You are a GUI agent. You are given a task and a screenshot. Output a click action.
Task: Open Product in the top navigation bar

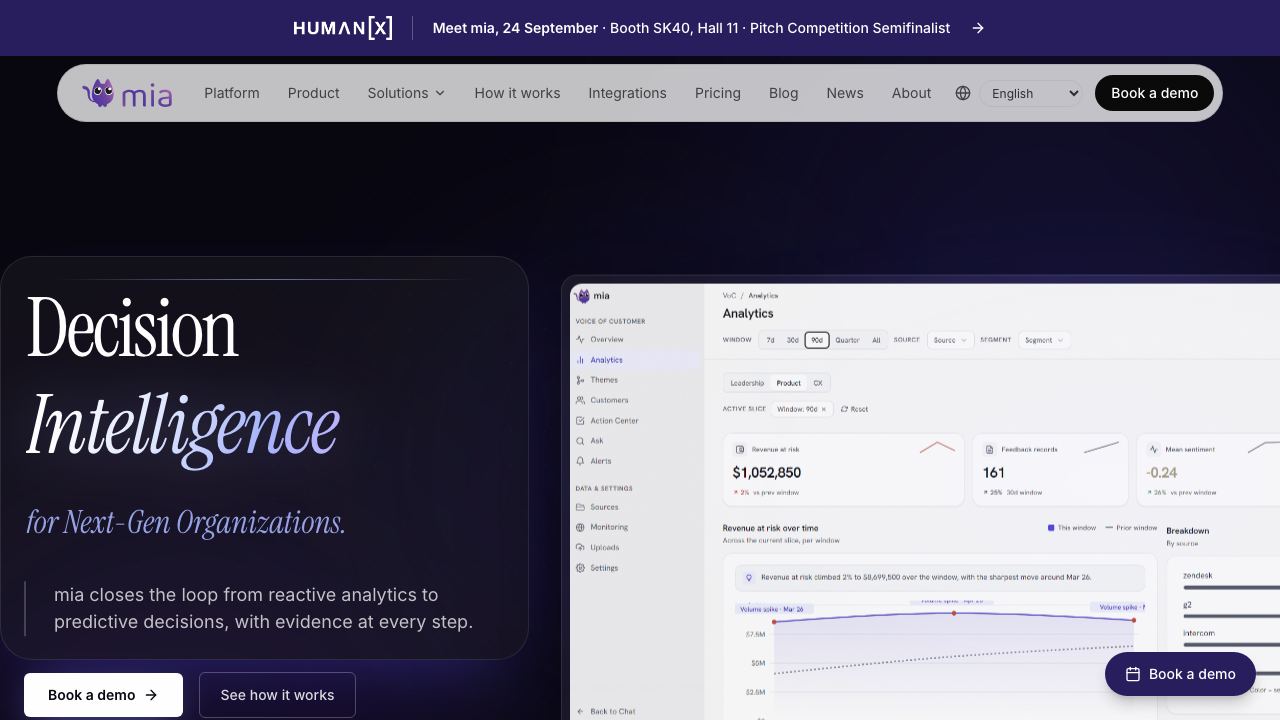point(314,93)
